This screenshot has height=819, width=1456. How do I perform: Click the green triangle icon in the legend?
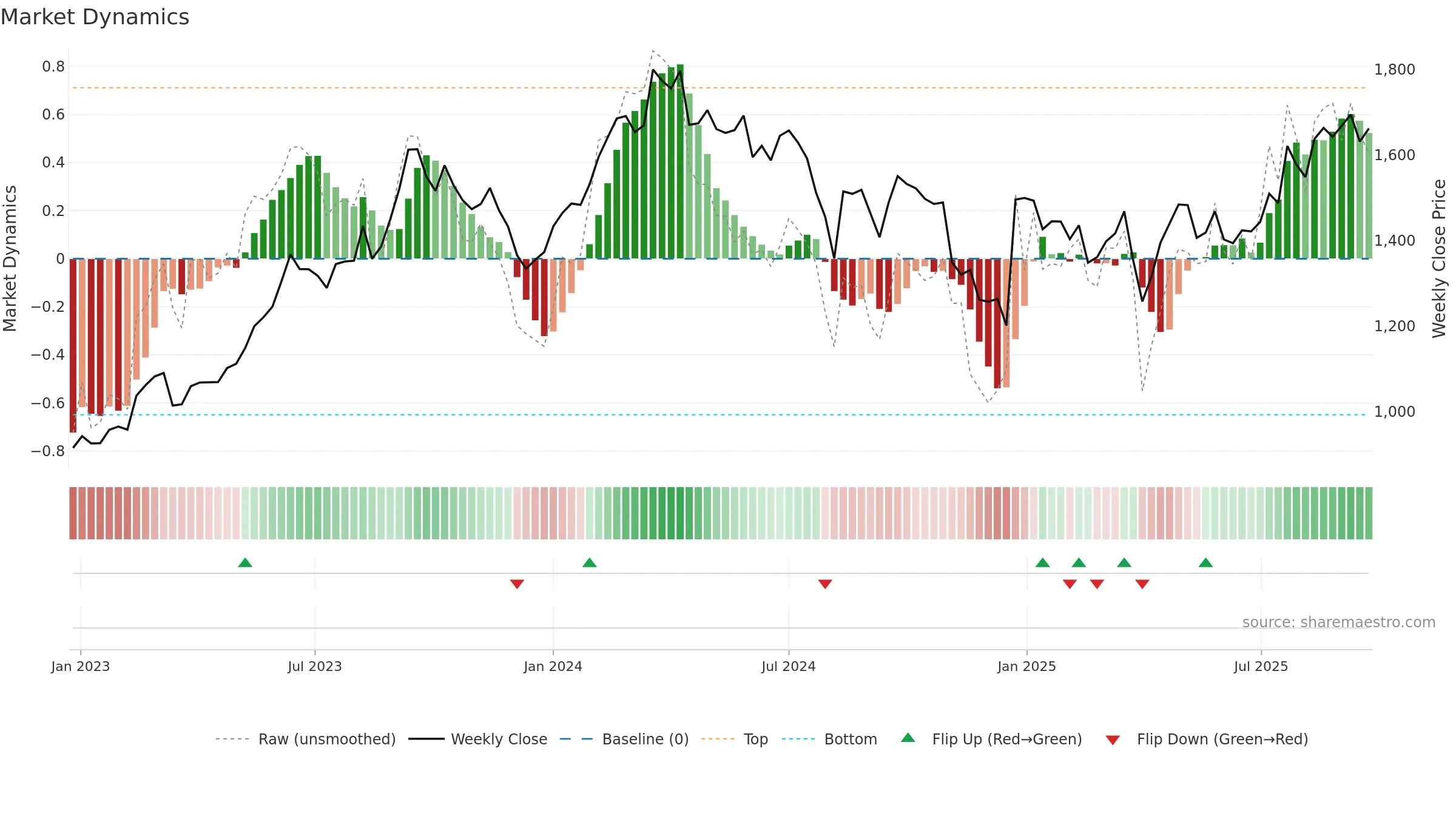point(908,738)
